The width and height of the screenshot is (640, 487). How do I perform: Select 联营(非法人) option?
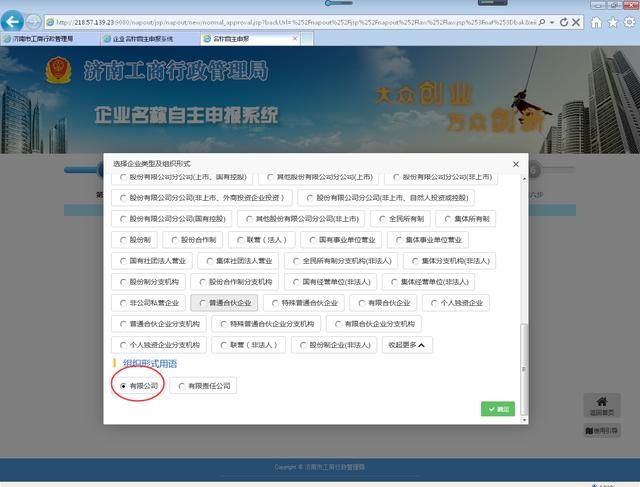coord(249,345)
